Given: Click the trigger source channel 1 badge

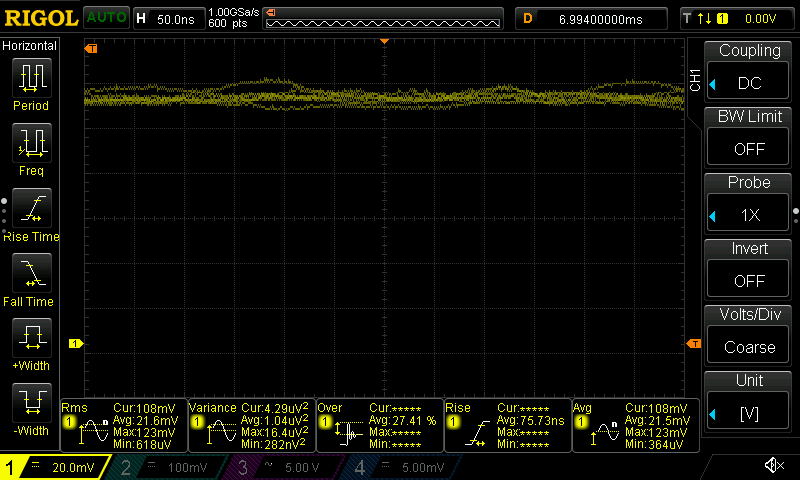Looking at the screenshot, I should click(x=722, y=19).
